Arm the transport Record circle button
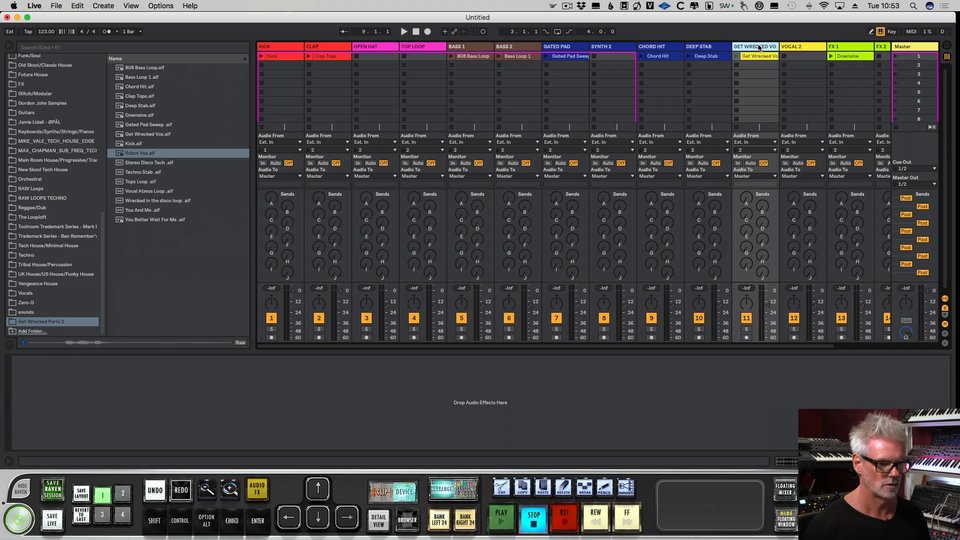960x540 pixels. [427, 31]
